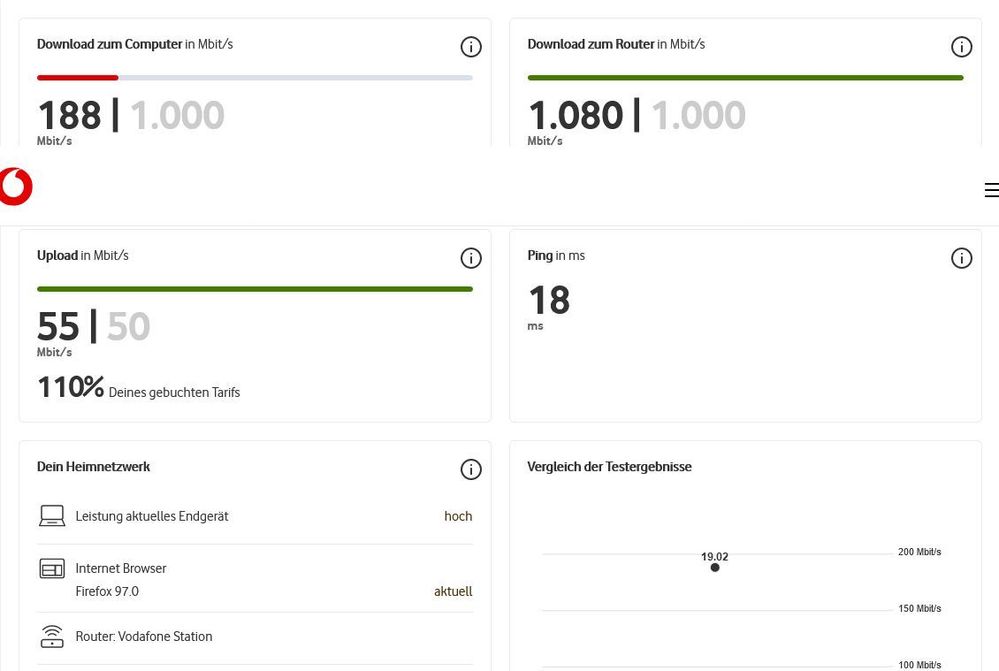Click the 'aktuell' browser status text
Viewport: 999px width, 671px height.
pyautogui.click(x=453, y=591)
